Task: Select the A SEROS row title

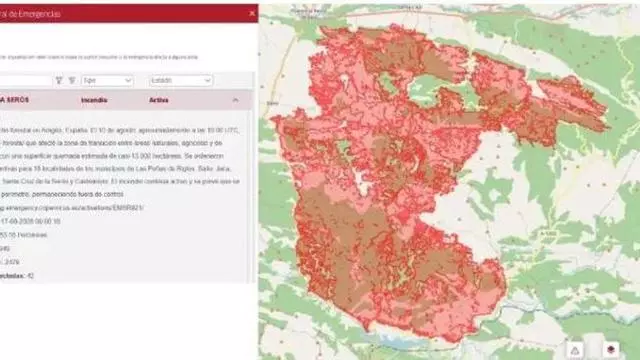Action: [x=15, y=100]
